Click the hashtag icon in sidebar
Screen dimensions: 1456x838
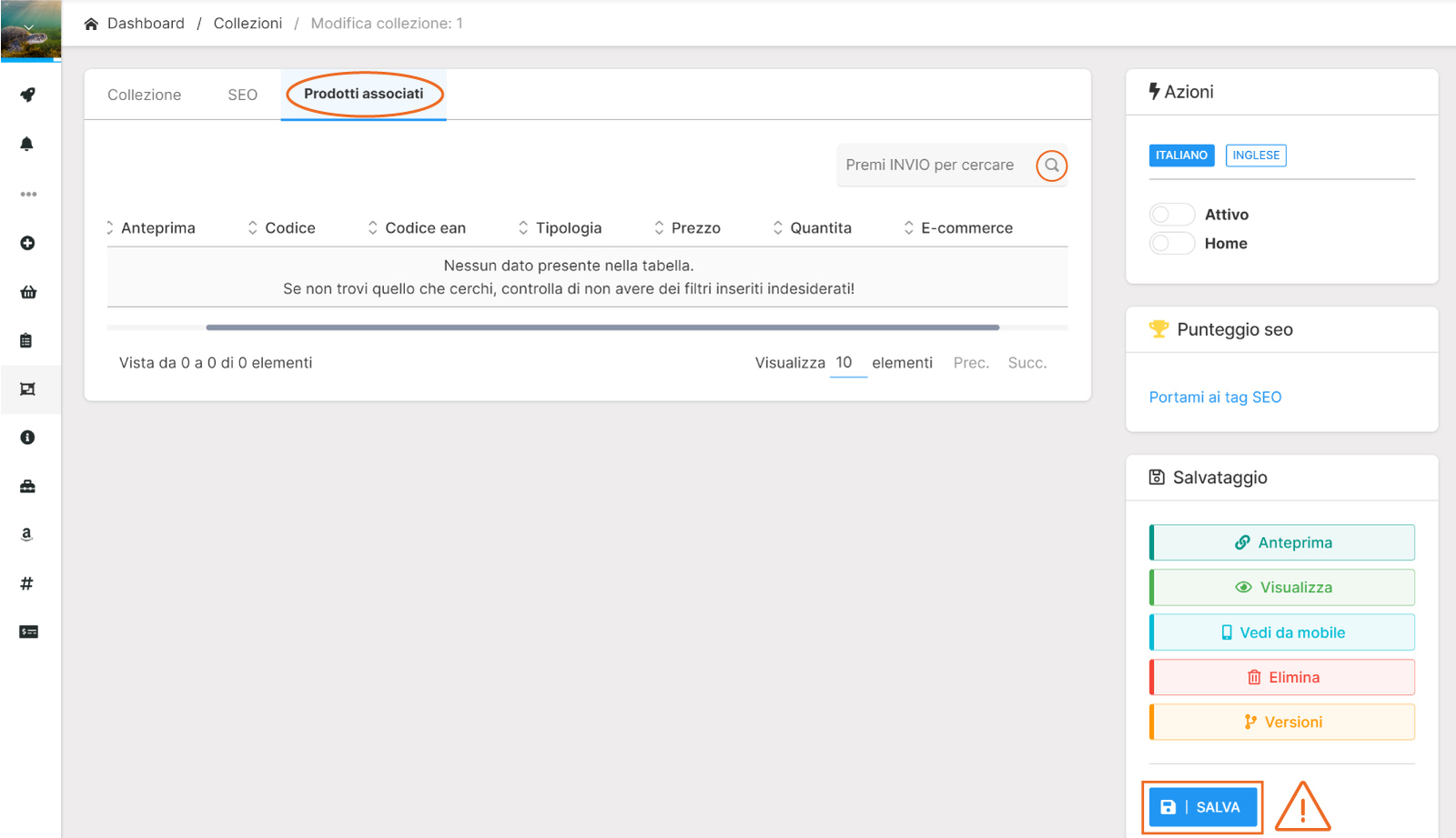pos(26,583)
